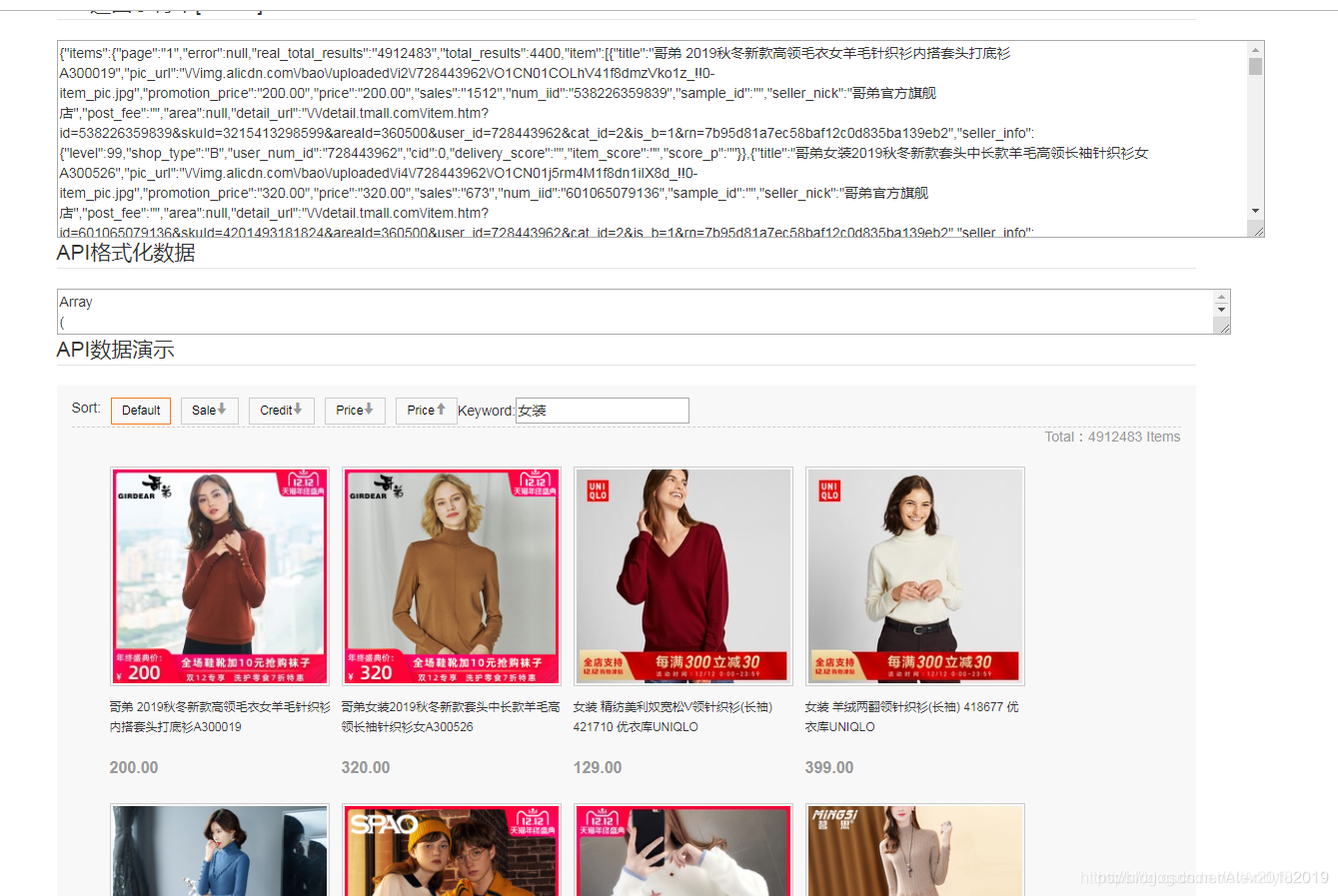Sort products by Credit descending
Viewport: 1338px width, 896px height.
(x=281, y=411)
